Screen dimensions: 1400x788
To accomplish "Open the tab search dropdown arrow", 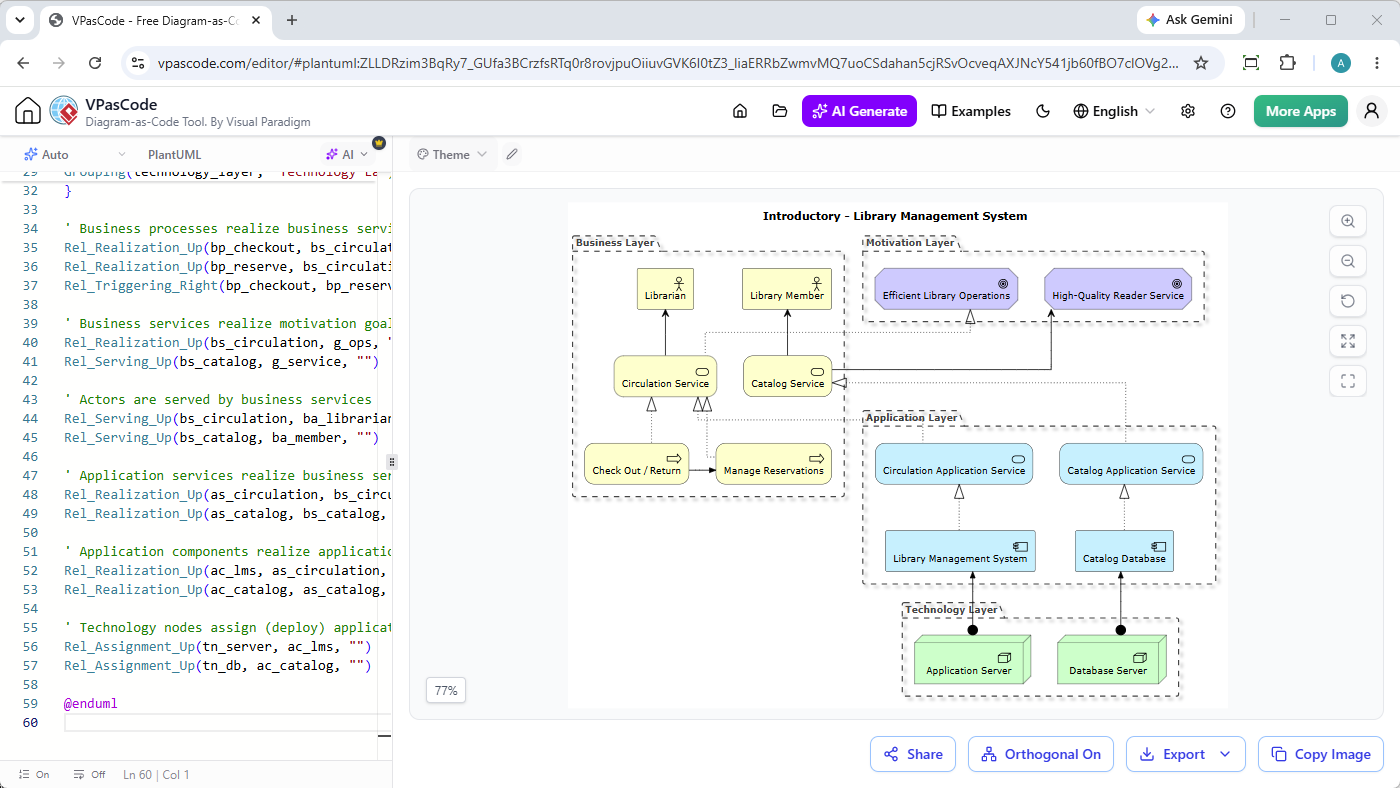I will [x=21, y=20].
